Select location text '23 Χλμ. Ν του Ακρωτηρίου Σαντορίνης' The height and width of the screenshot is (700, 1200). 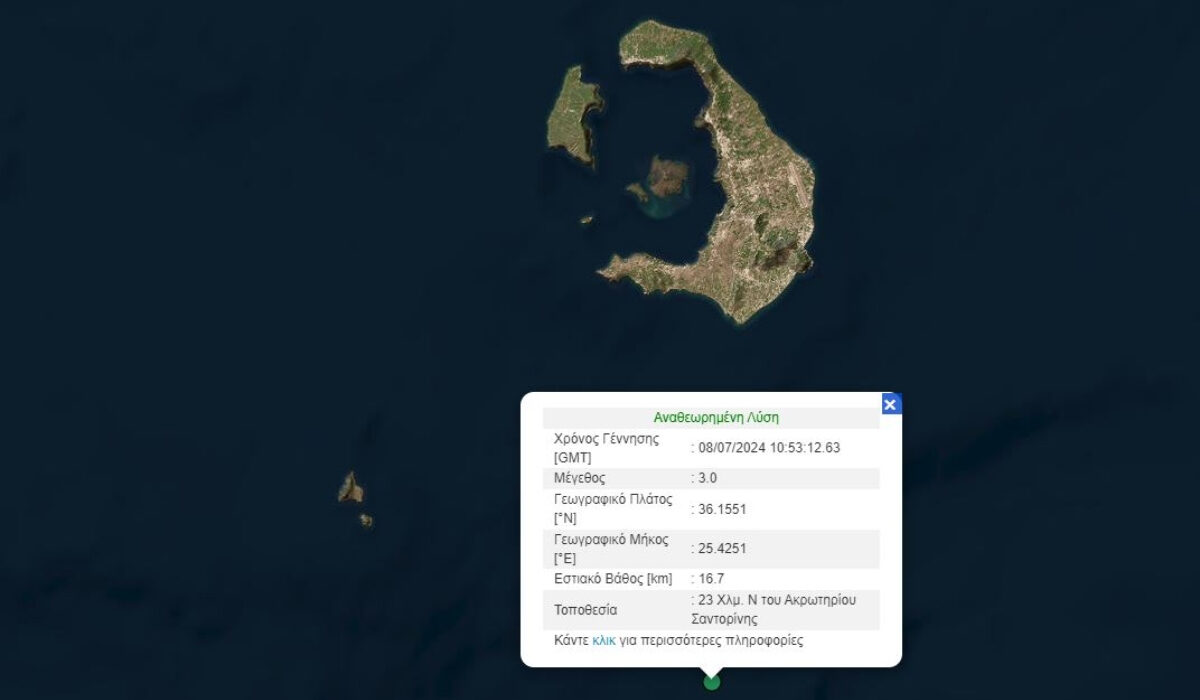(776, 609)
